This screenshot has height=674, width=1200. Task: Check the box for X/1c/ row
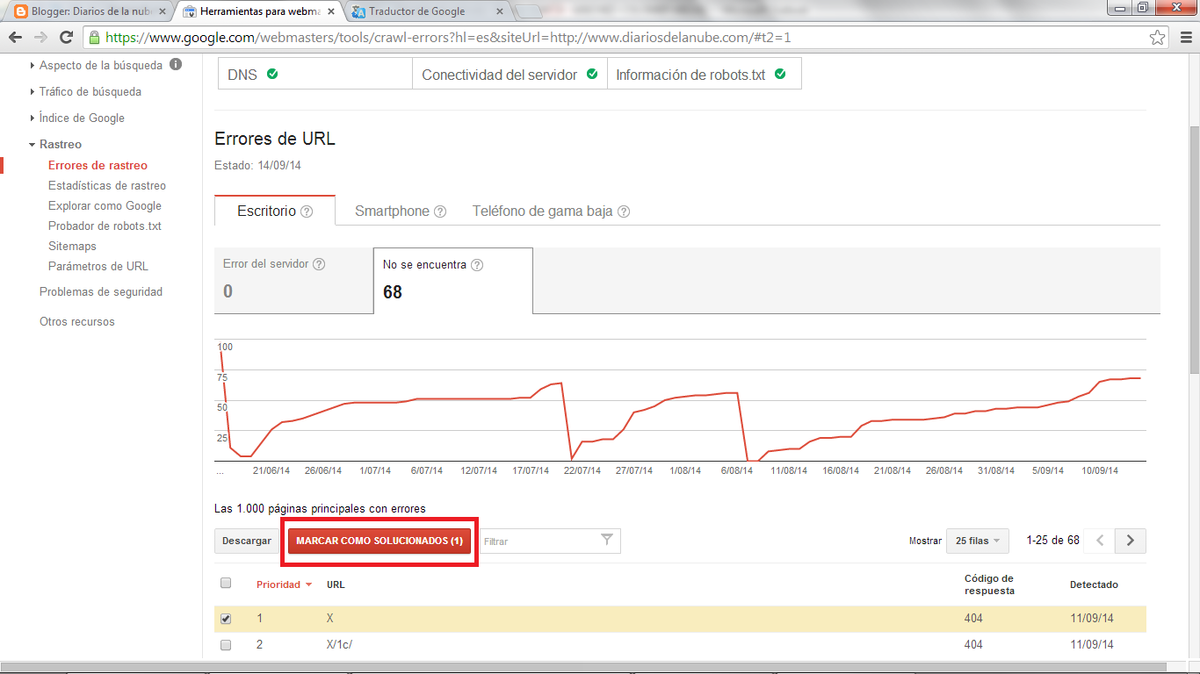(225, 645)
